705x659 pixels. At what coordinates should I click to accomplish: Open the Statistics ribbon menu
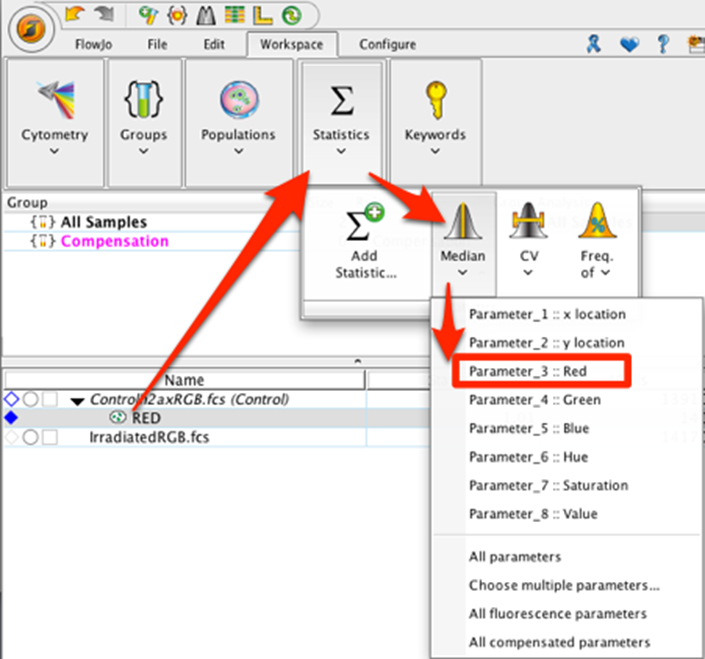coord(341,122)
